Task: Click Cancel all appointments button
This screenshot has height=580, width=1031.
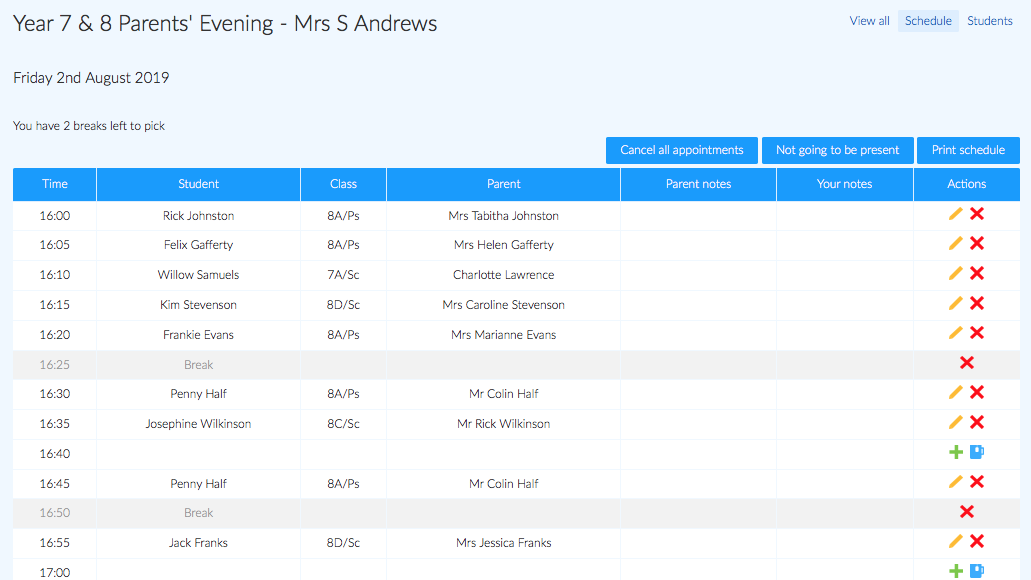Action: (x=682, y=150)
